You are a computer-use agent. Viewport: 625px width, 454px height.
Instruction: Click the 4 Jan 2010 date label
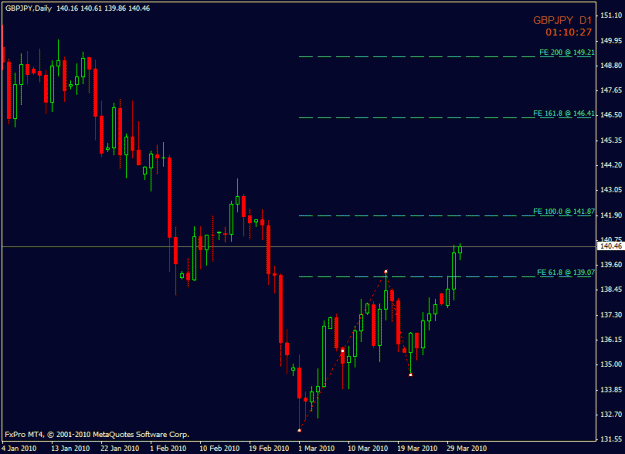tap(19, 448)
